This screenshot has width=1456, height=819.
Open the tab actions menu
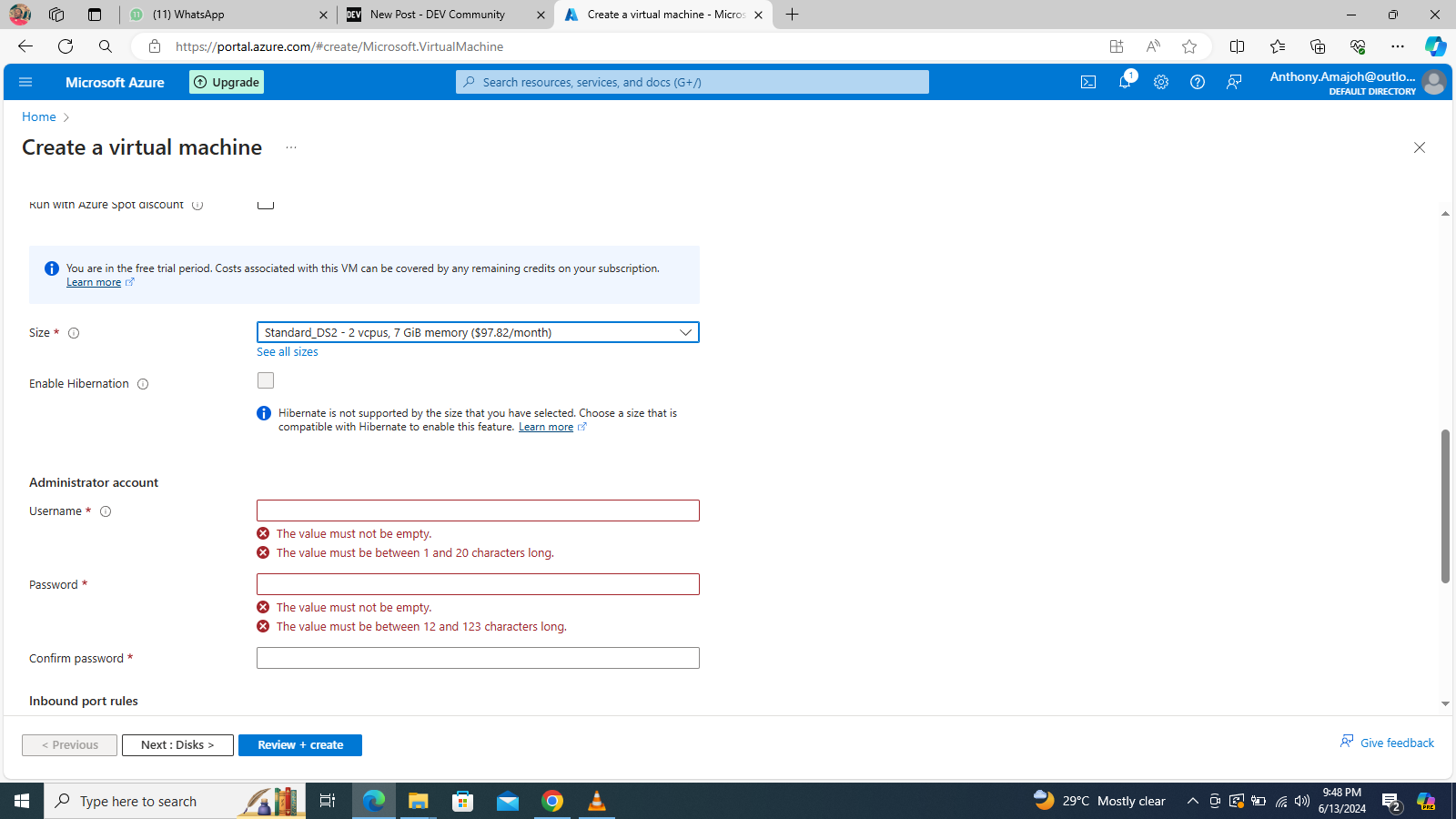(x=95, y=15)
